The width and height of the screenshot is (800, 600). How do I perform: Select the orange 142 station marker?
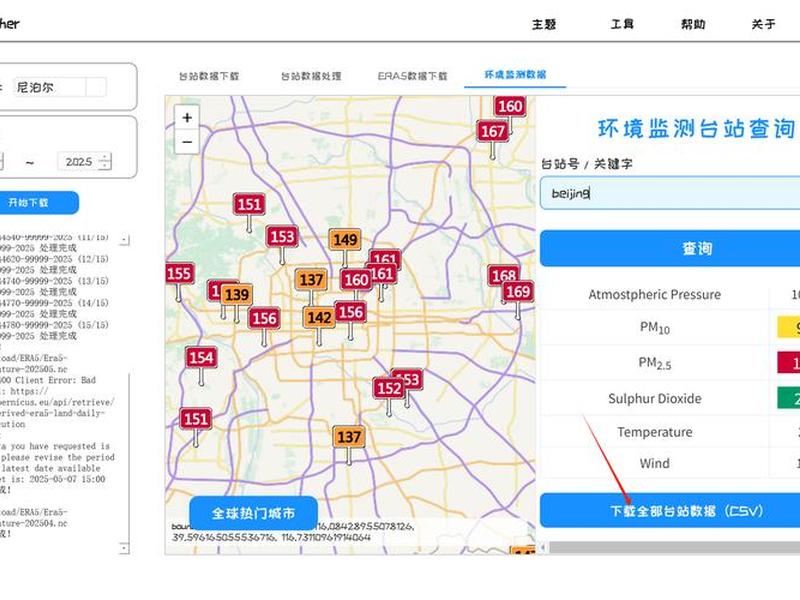[319, 318]
